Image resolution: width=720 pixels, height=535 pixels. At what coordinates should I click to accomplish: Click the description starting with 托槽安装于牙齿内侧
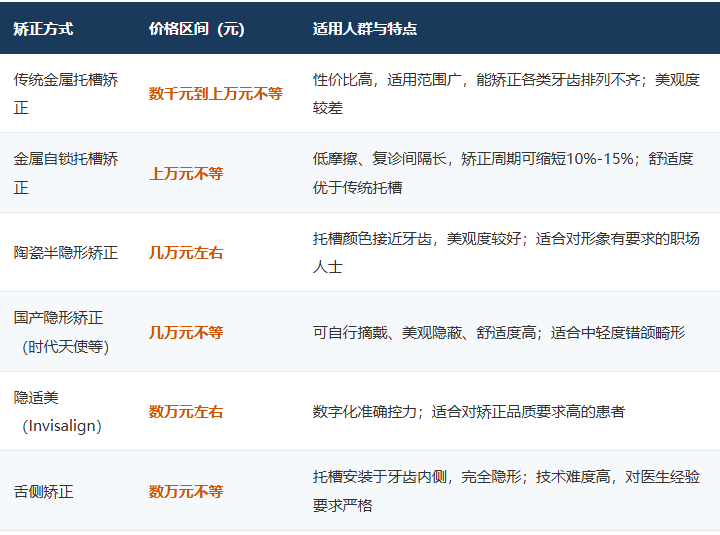pos(506,491)
